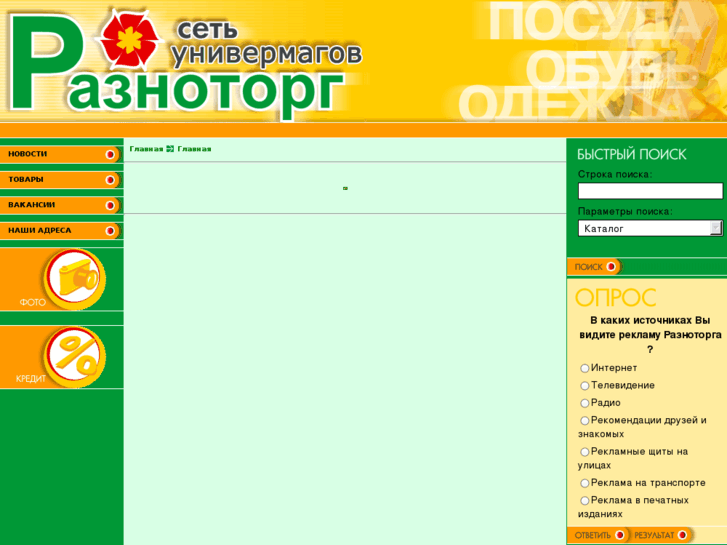The image size is (727, 545).
Task: Click the Кредит percent icon banner
Action: 62,357
